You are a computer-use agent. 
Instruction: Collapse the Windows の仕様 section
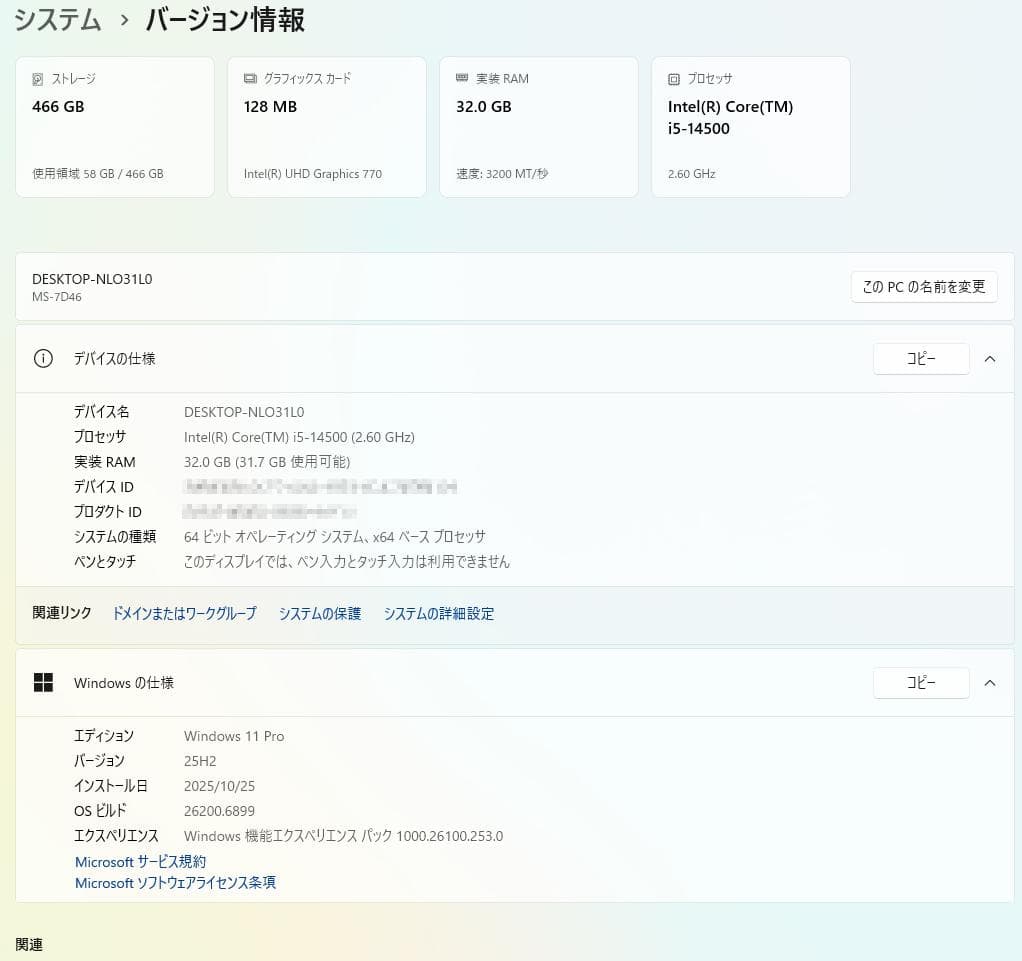coord(989,682)
